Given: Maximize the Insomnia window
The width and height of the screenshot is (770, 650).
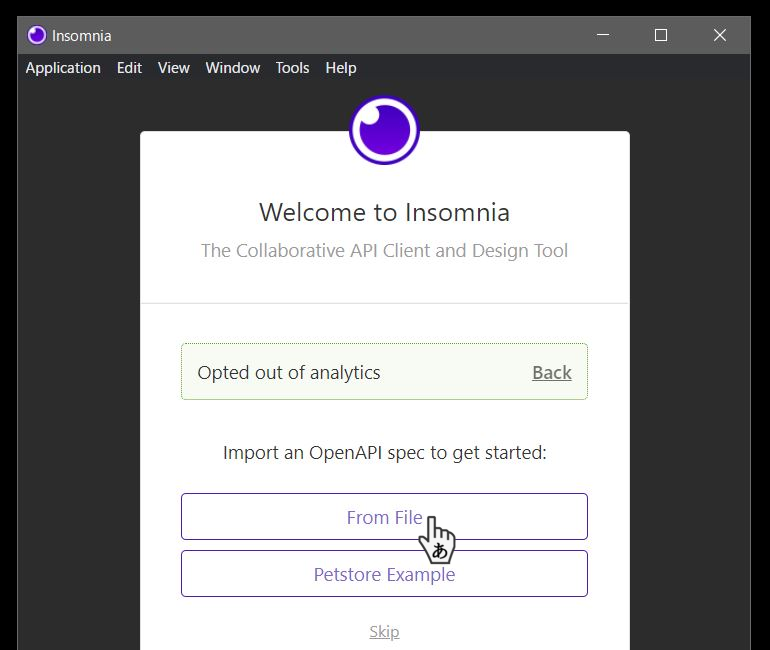Looking at the screenshot, I should click(x=660, y=35).
